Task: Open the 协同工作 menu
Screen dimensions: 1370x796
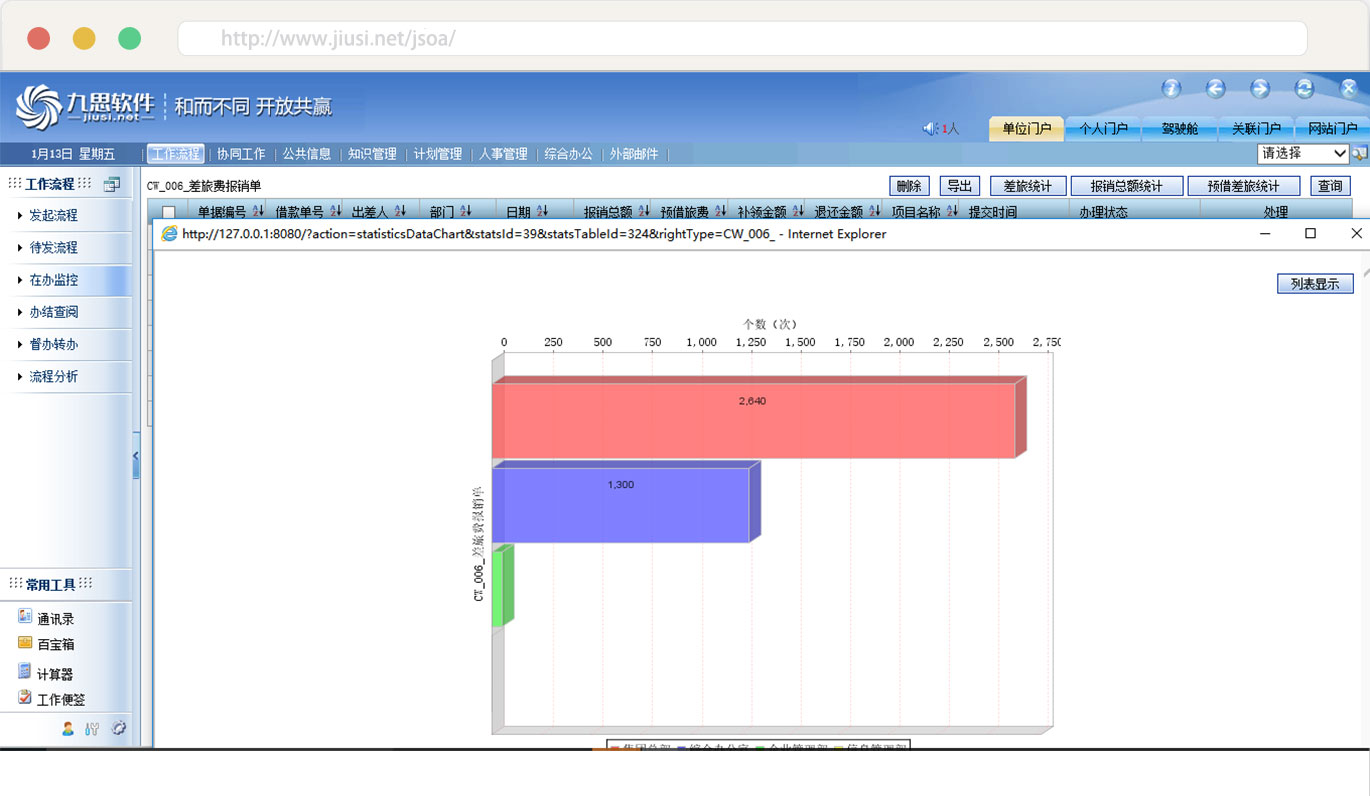Action: click(x=241, y=154)
